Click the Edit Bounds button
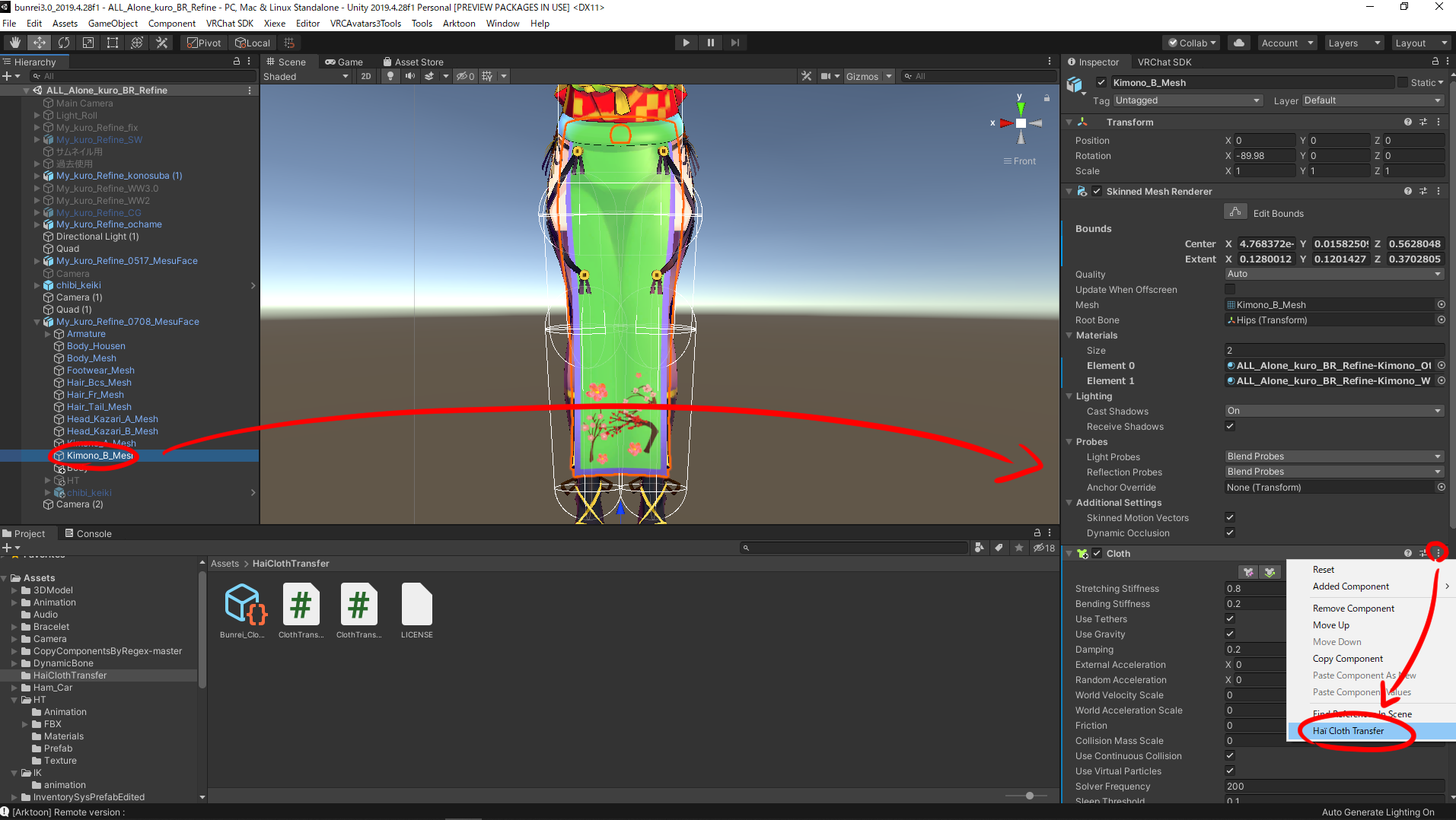 click(1235, 212)
